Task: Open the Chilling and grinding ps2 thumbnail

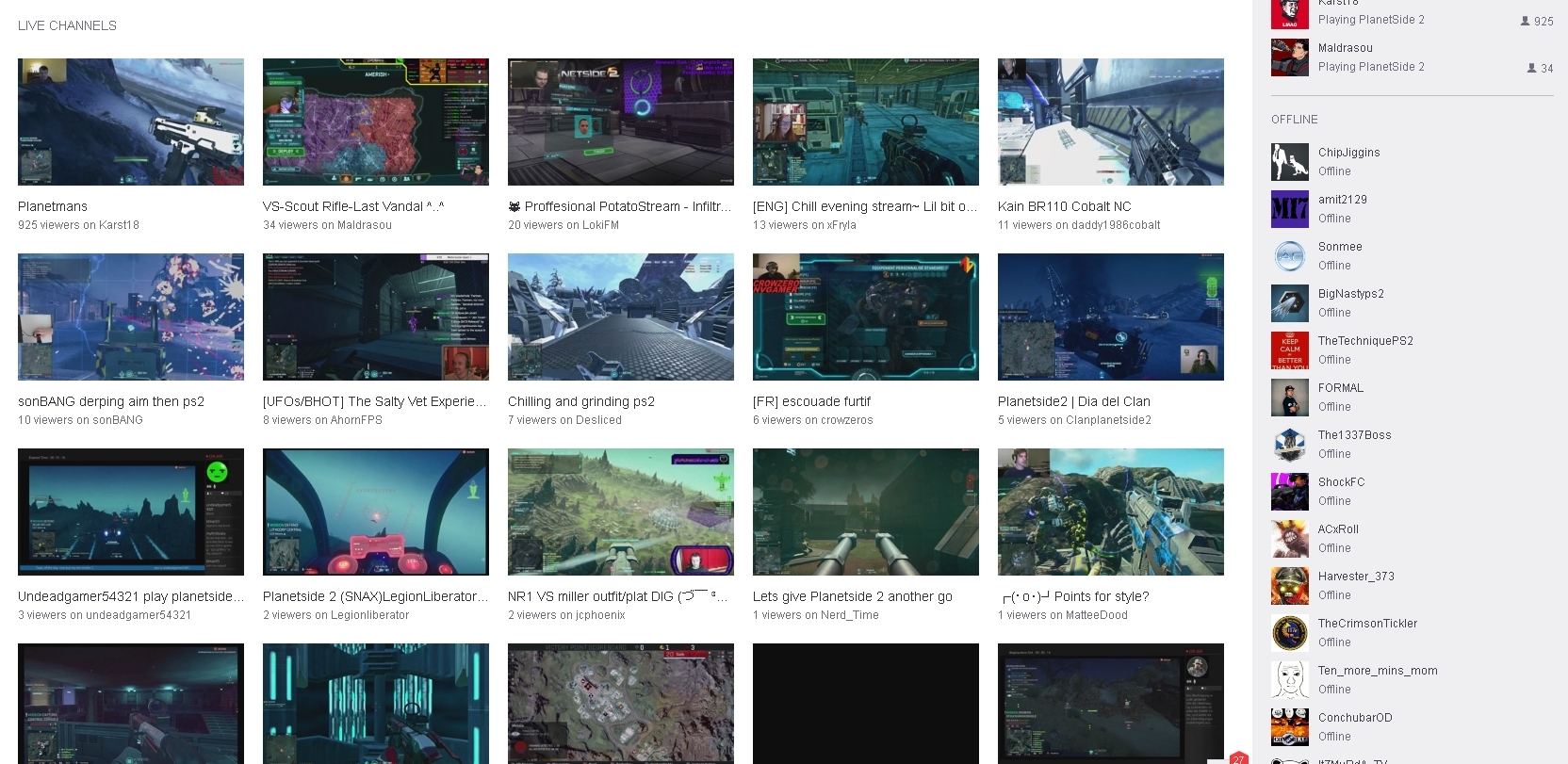Action: click(621, 317)
